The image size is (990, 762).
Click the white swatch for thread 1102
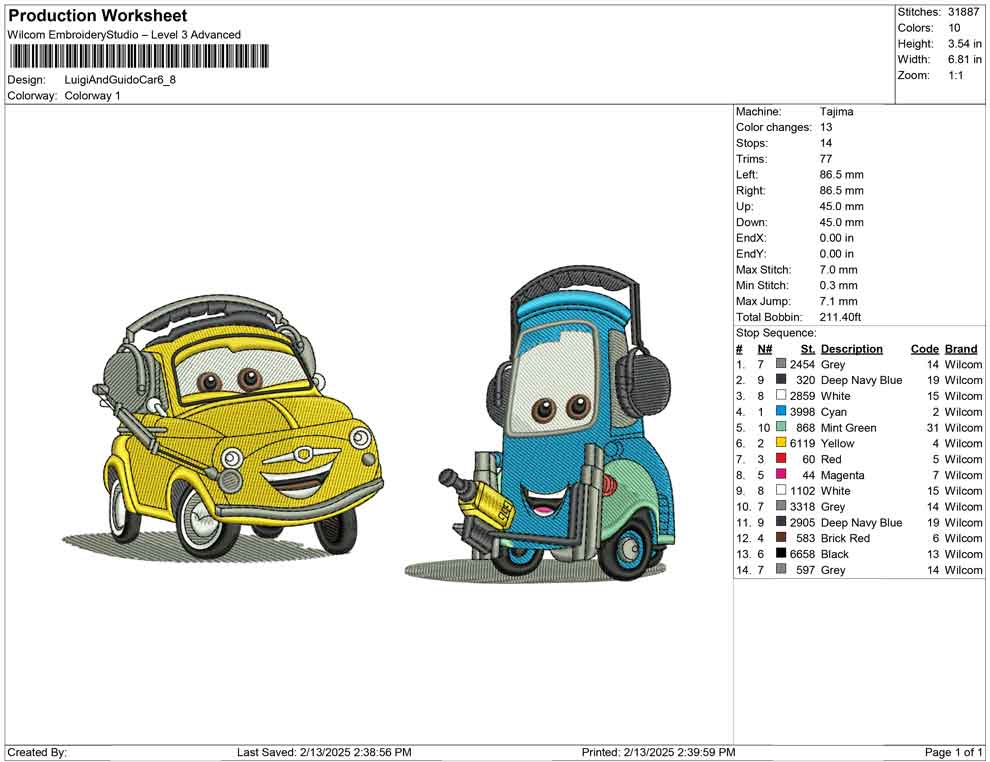click(x=781, y=490)
